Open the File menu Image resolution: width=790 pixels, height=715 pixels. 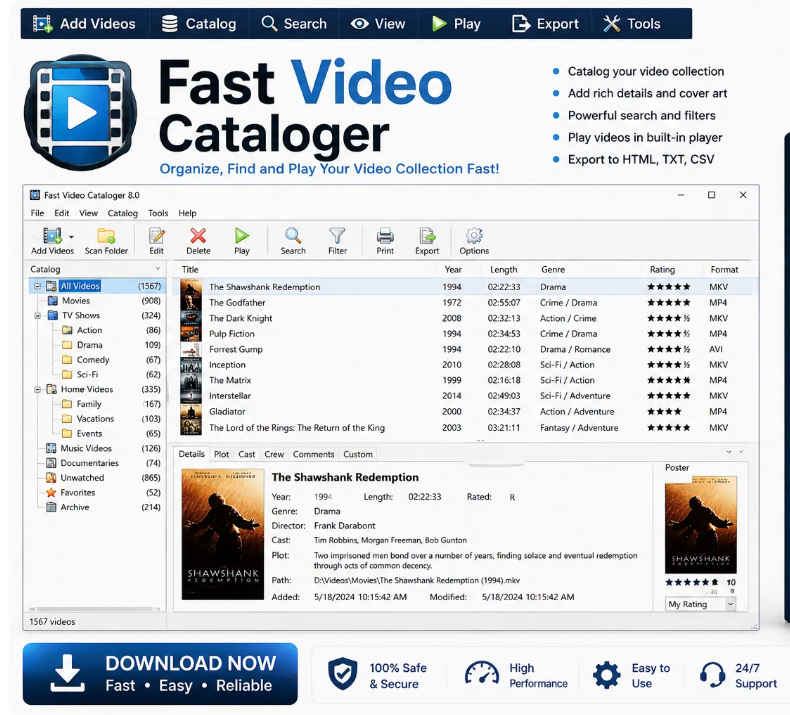point(37,213)
